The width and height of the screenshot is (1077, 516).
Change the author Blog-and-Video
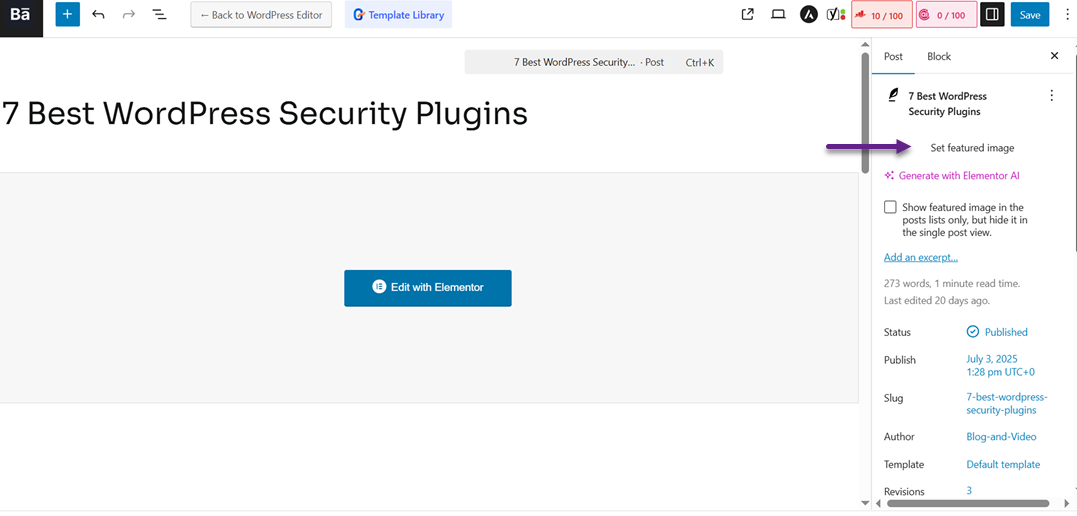[1001, 436]
